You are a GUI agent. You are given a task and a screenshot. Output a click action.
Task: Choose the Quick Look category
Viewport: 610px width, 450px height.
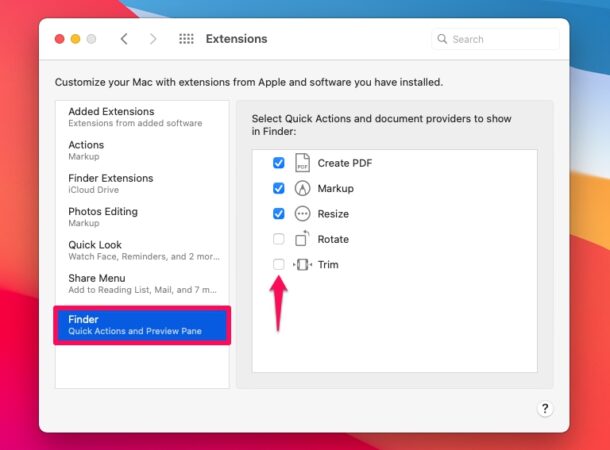tap(142, 250)
